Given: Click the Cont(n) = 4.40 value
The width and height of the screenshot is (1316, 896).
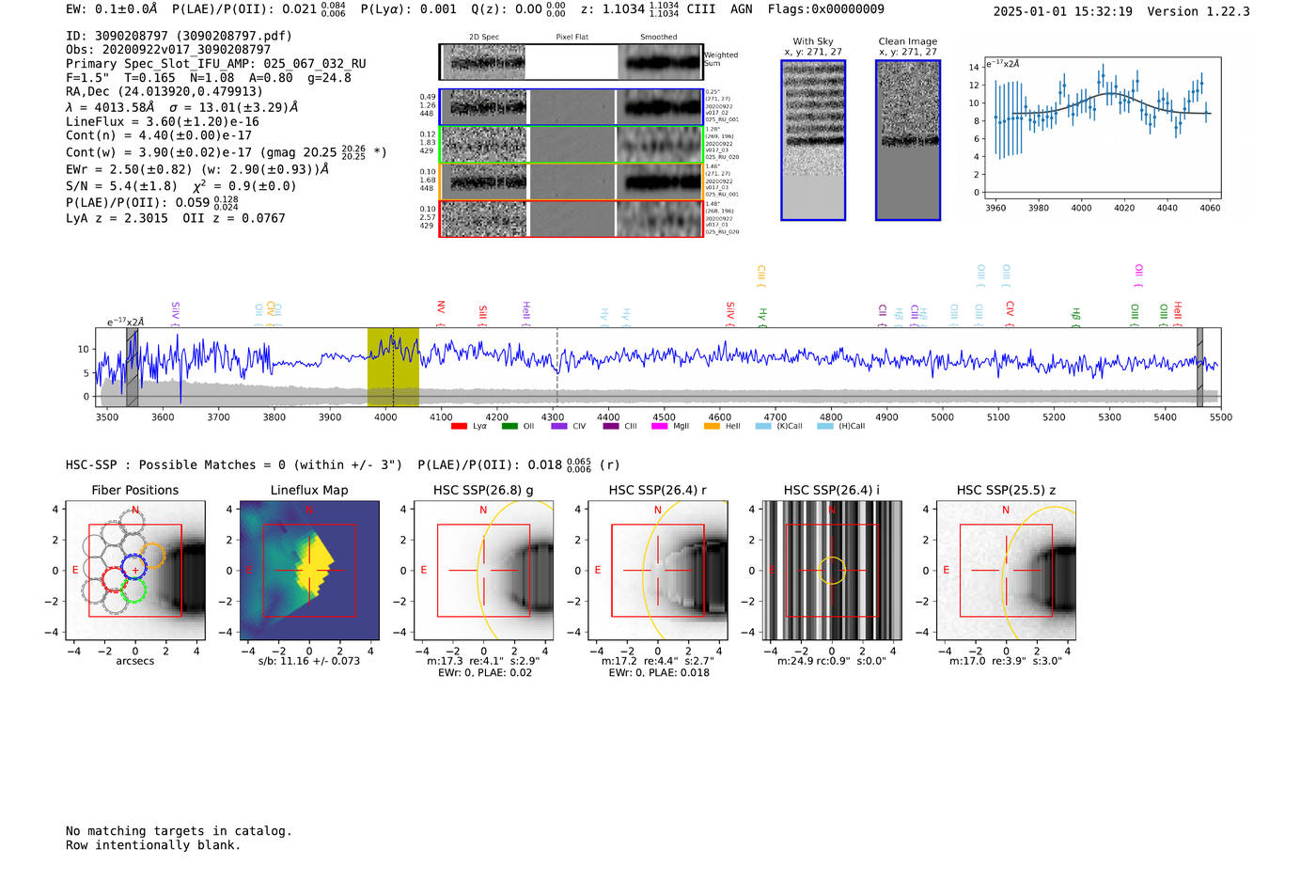Looking at the screenshot, I should point(159,135).
